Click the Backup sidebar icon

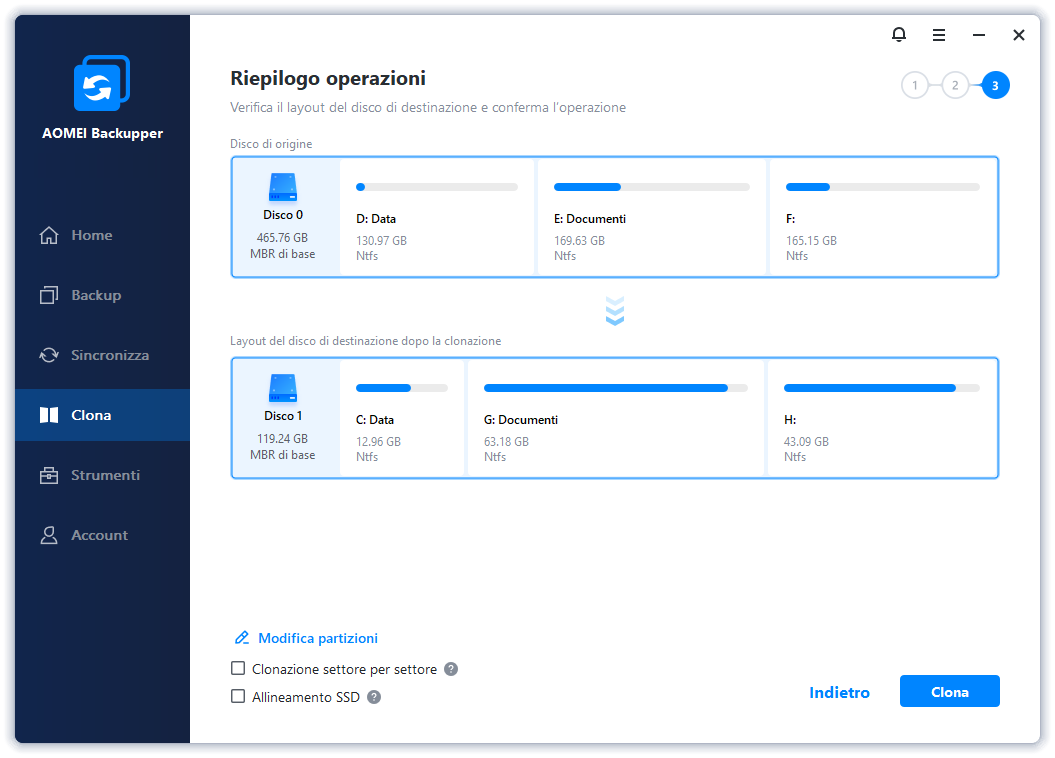(x=49, y=295)
